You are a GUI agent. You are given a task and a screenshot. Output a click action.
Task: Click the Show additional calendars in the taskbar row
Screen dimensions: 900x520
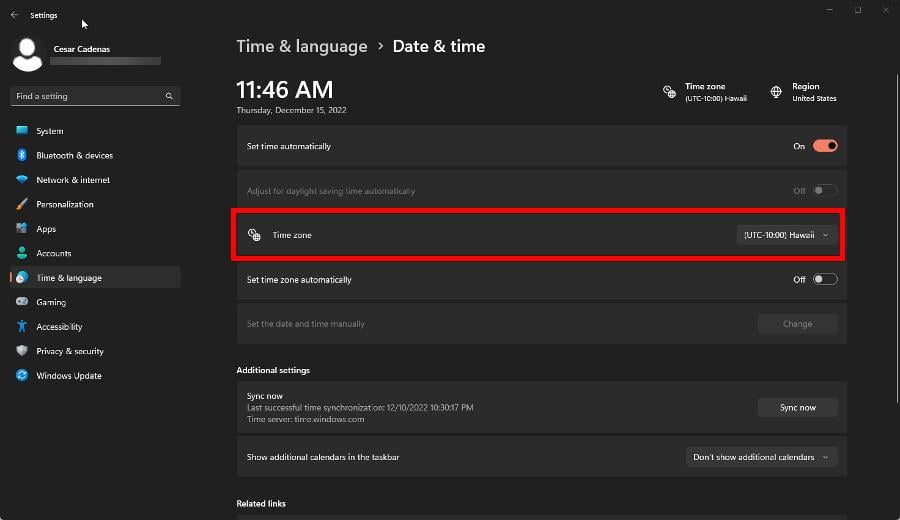541,457
